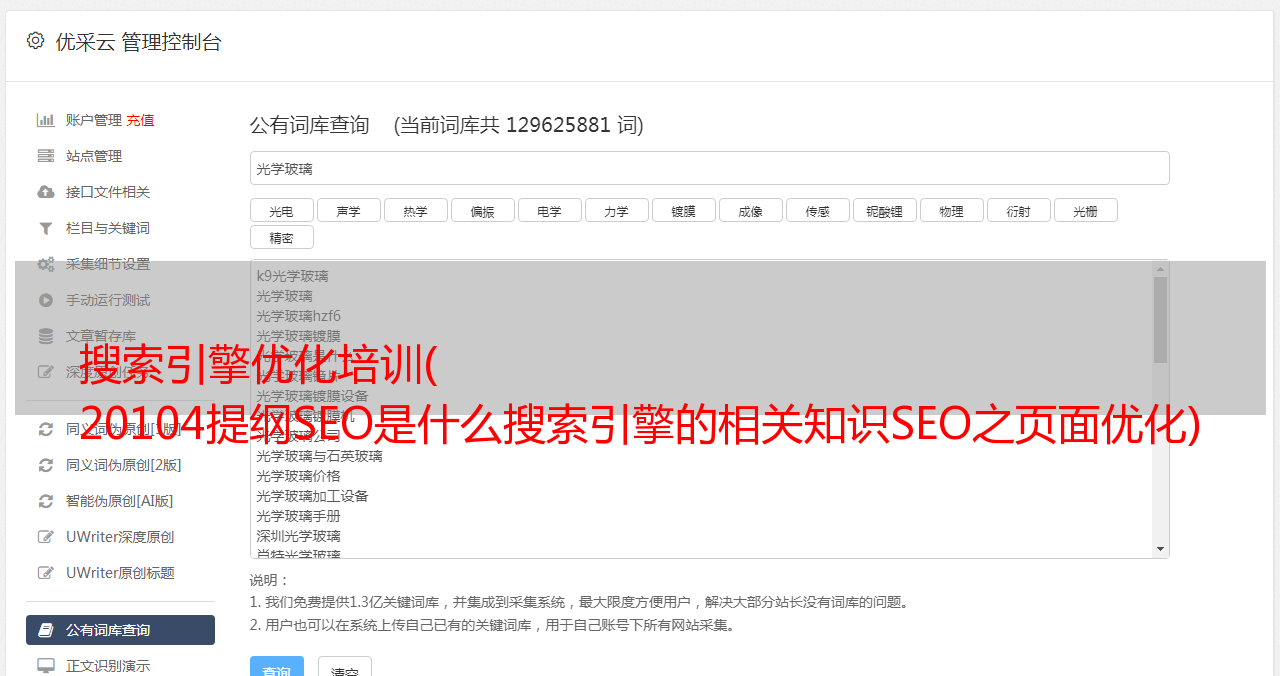Choose the 热学 tag button

(415, 210)
